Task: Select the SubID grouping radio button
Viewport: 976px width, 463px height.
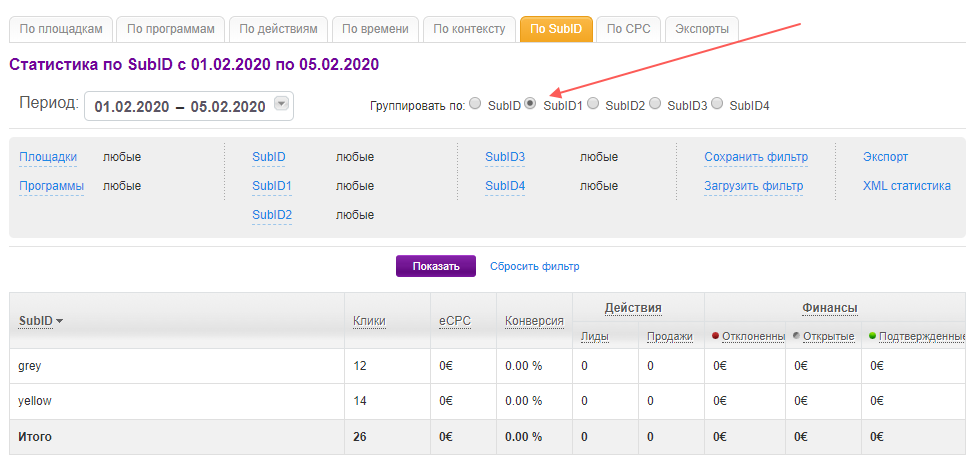Action: pyautogui.click(x=475, y=103)
